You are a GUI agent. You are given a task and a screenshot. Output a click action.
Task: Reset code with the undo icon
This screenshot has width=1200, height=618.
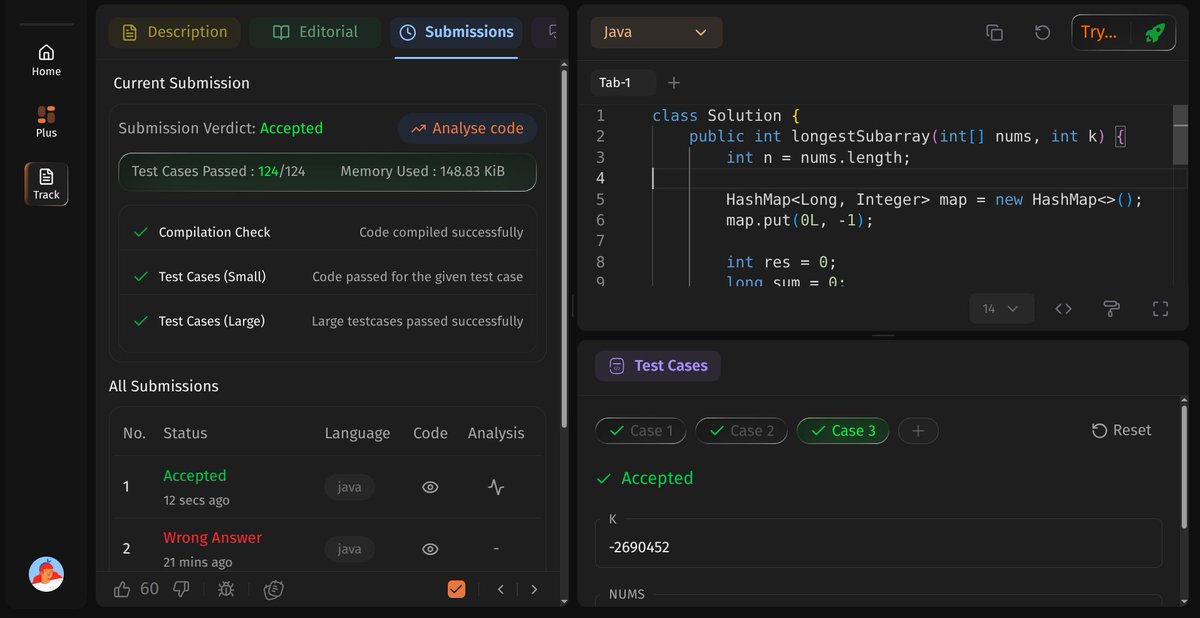click(x=1042, y=32)
